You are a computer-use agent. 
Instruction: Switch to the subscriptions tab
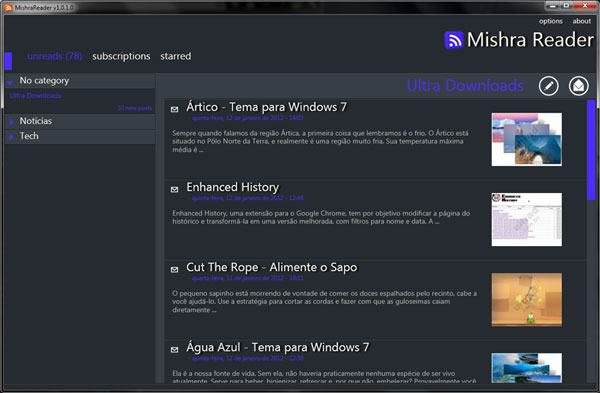click(x=121, y=56)
